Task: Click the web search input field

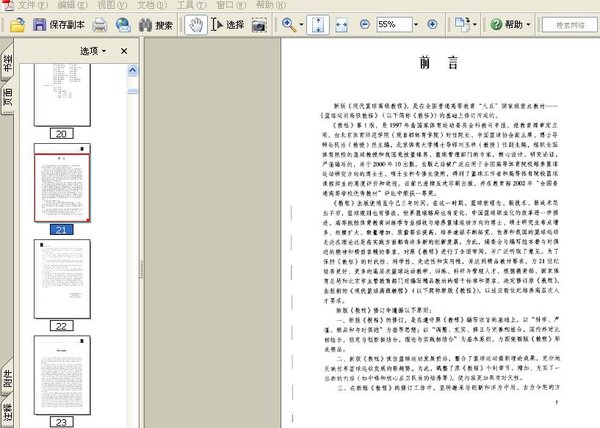Action: (x=570, y=25)
